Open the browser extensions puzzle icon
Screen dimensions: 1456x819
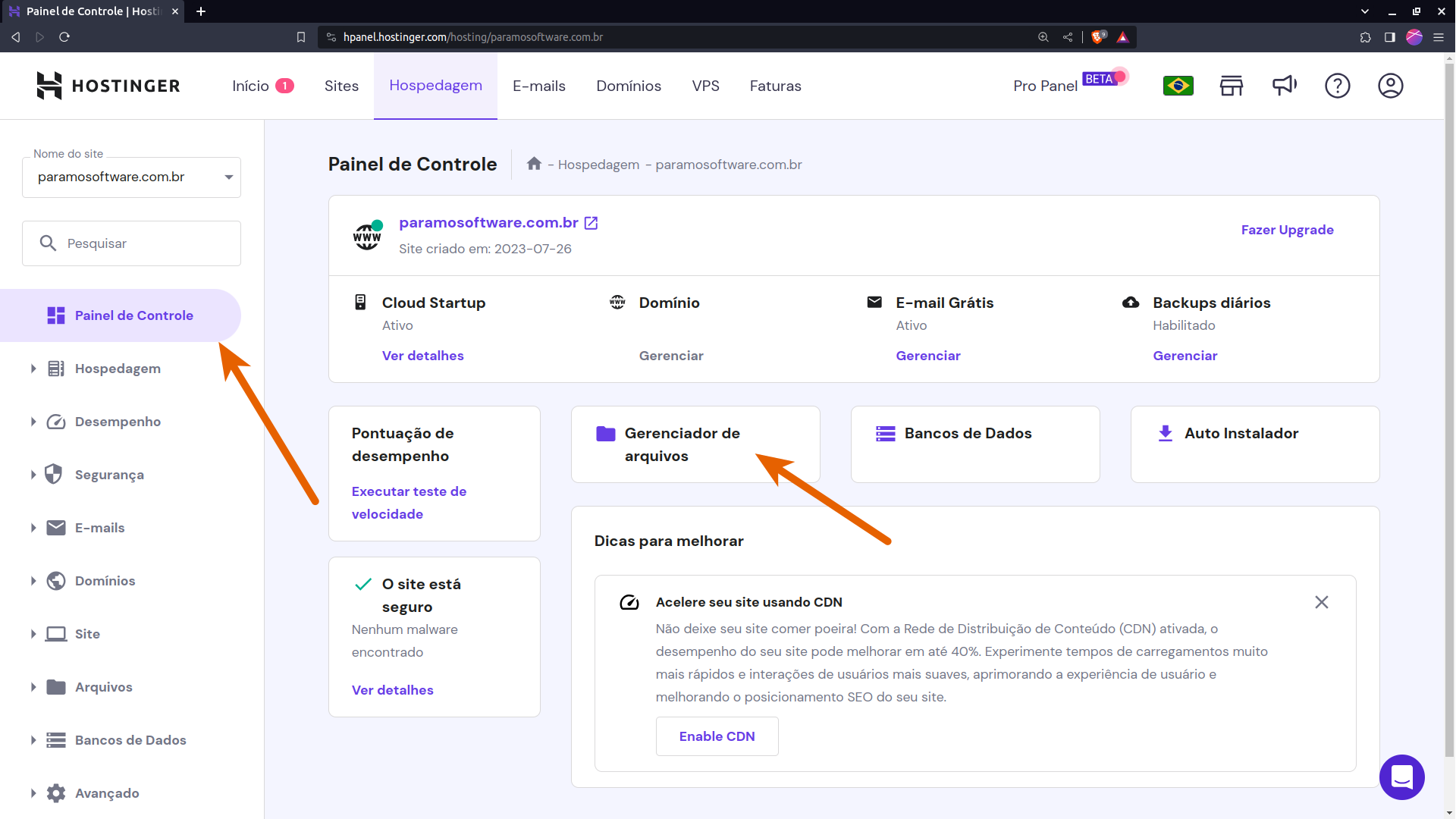[1365, 36]
